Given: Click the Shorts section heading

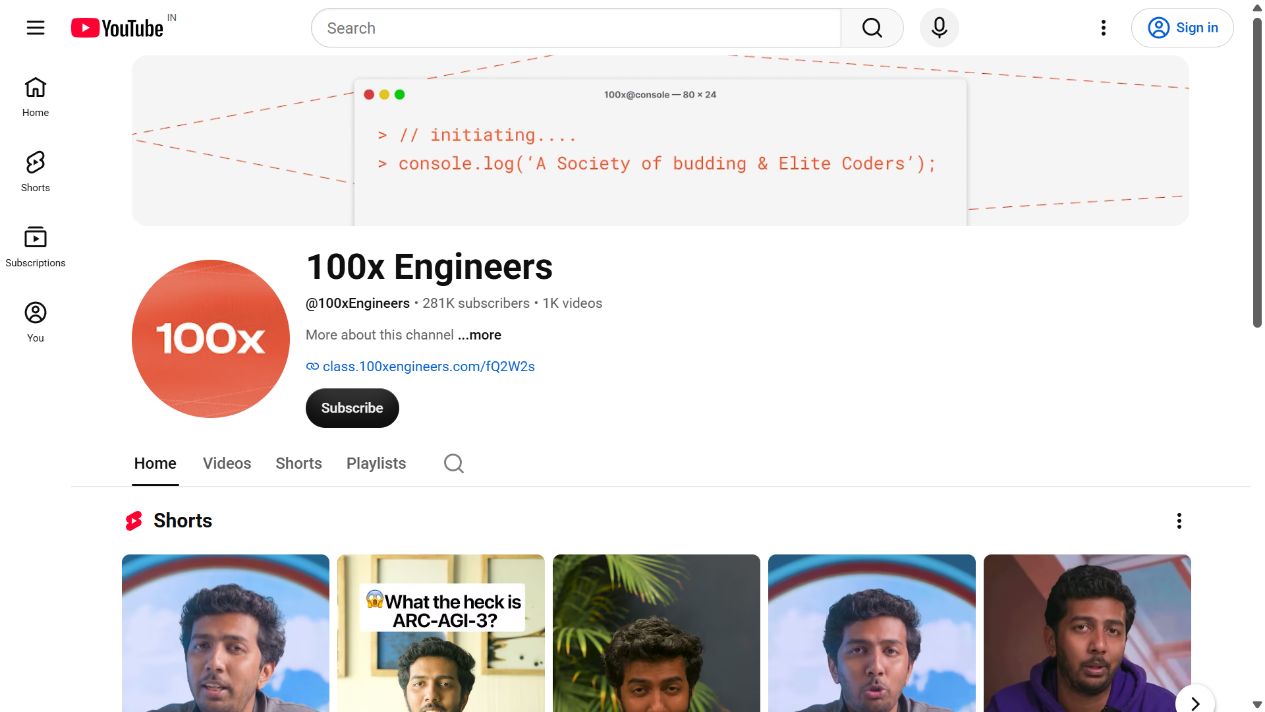Looking at the screenshot, I should pyautogui.click(x=183, y=521).
